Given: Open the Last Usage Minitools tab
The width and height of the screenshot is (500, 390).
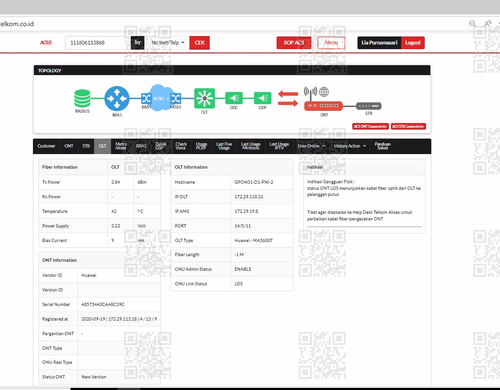Looking at the screenshot, I should [251, 146].
